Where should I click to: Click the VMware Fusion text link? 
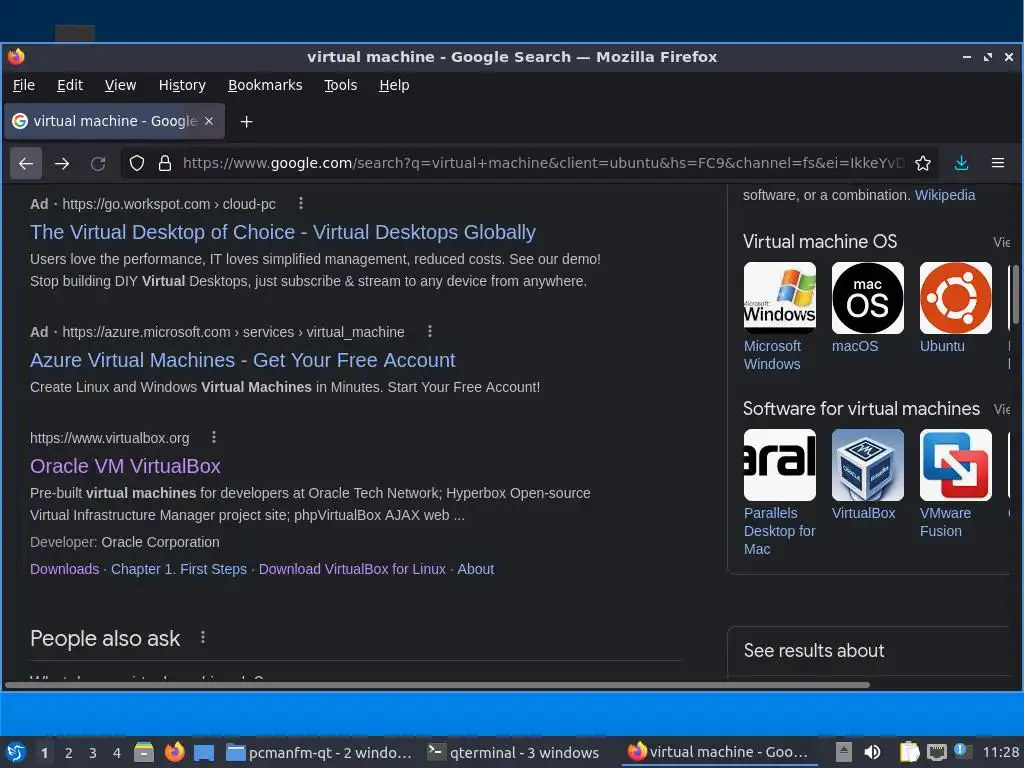[x=946, y=522]
